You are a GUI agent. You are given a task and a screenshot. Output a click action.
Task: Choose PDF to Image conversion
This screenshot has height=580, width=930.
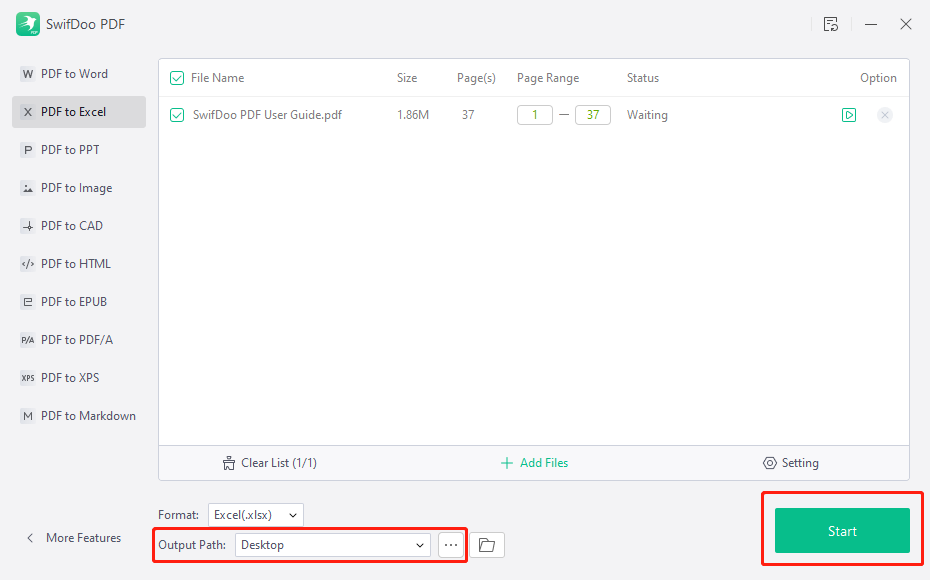point(79,188)
